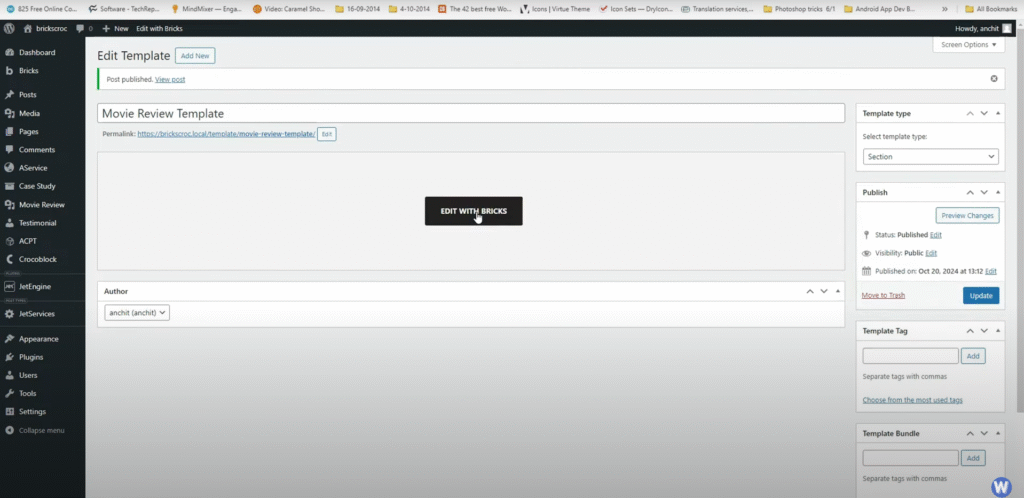Toggle the Template type panel

click(x=997, y=113)
